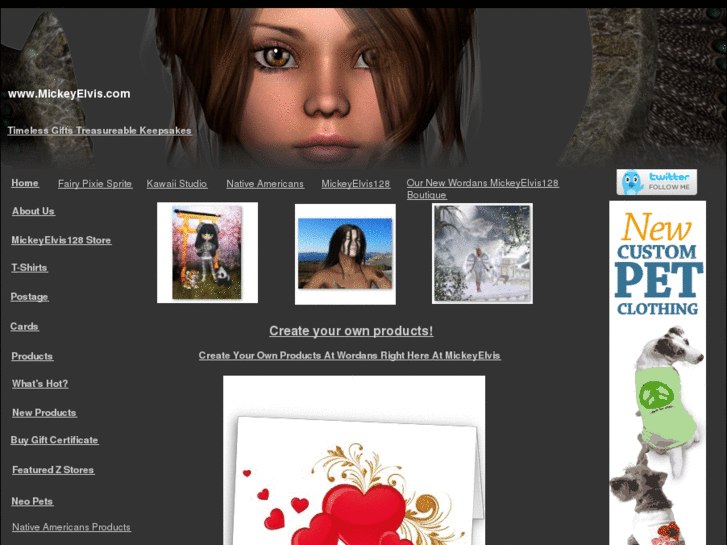
Task: View New Products in sidebar
Action: [44, 413]
